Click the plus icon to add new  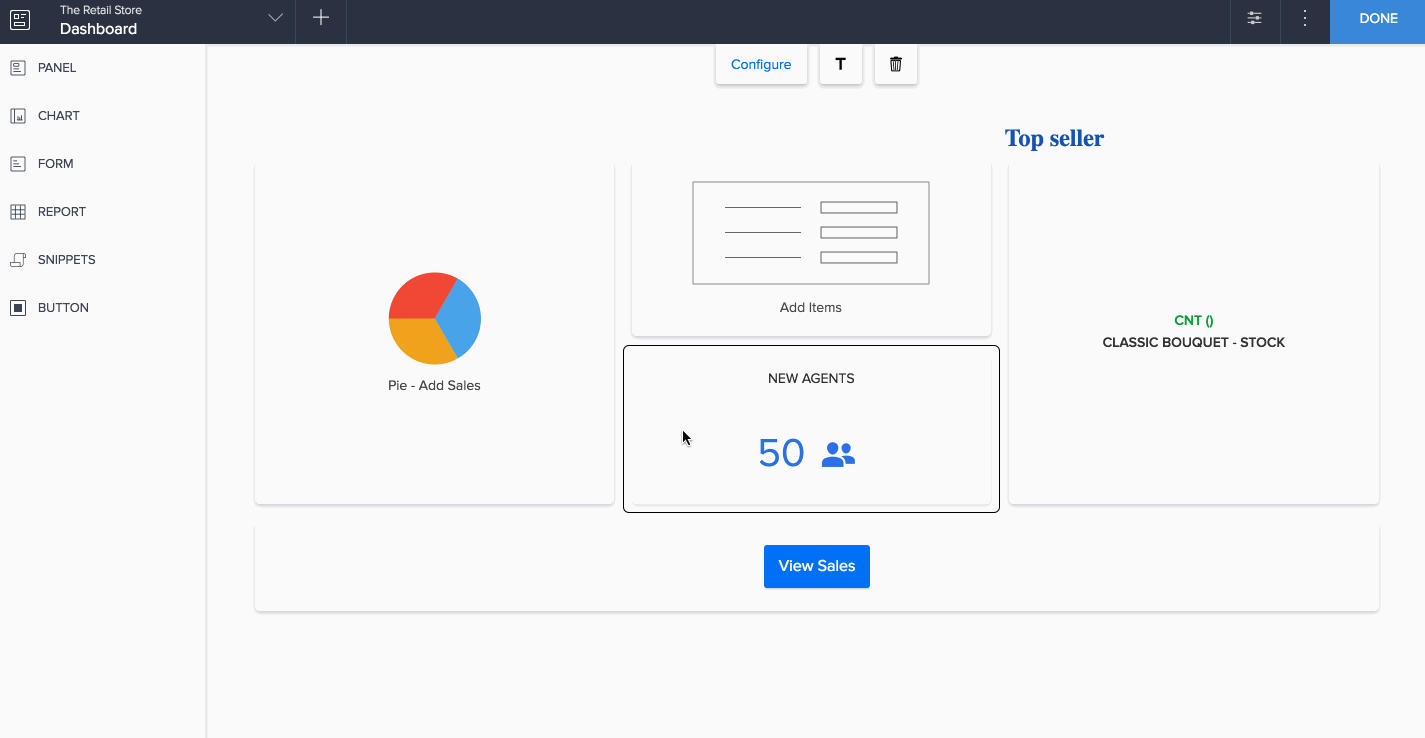[321, 19]
